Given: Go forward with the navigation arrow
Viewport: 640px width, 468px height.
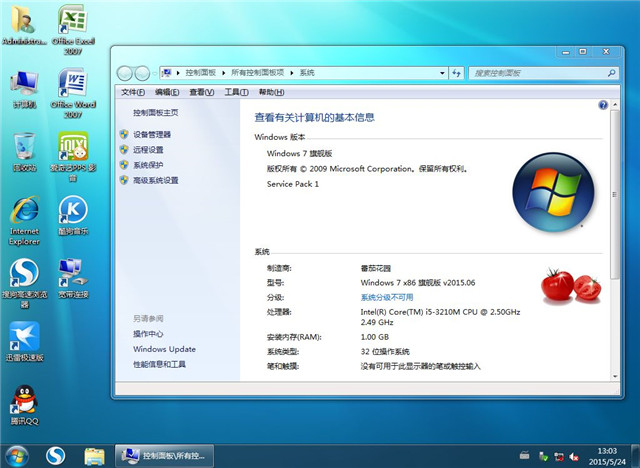Looking at the screenshot, I should [x=142, y=73].
